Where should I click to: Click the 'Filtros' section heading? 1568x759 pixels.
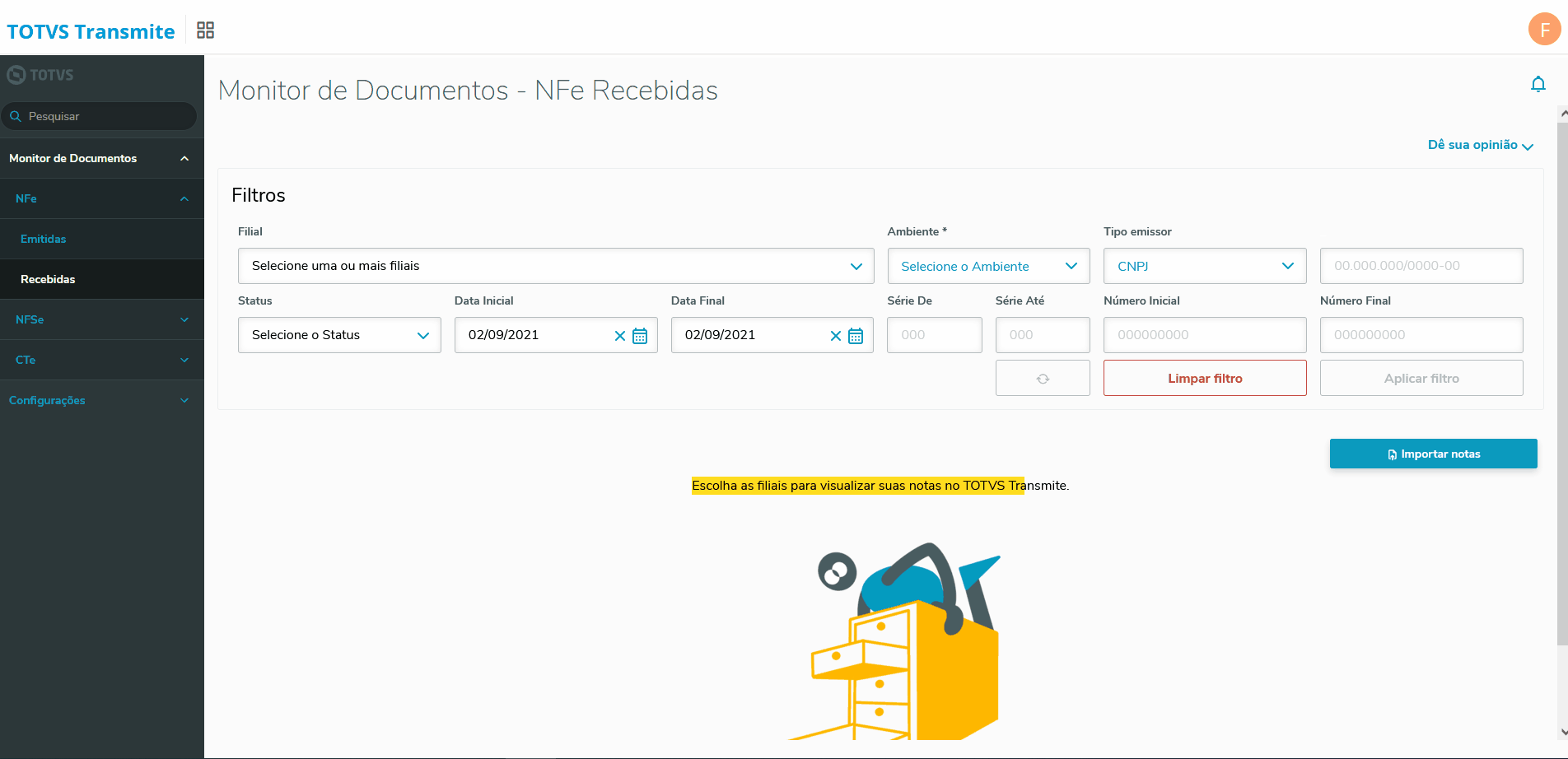[x=259, y=195]
